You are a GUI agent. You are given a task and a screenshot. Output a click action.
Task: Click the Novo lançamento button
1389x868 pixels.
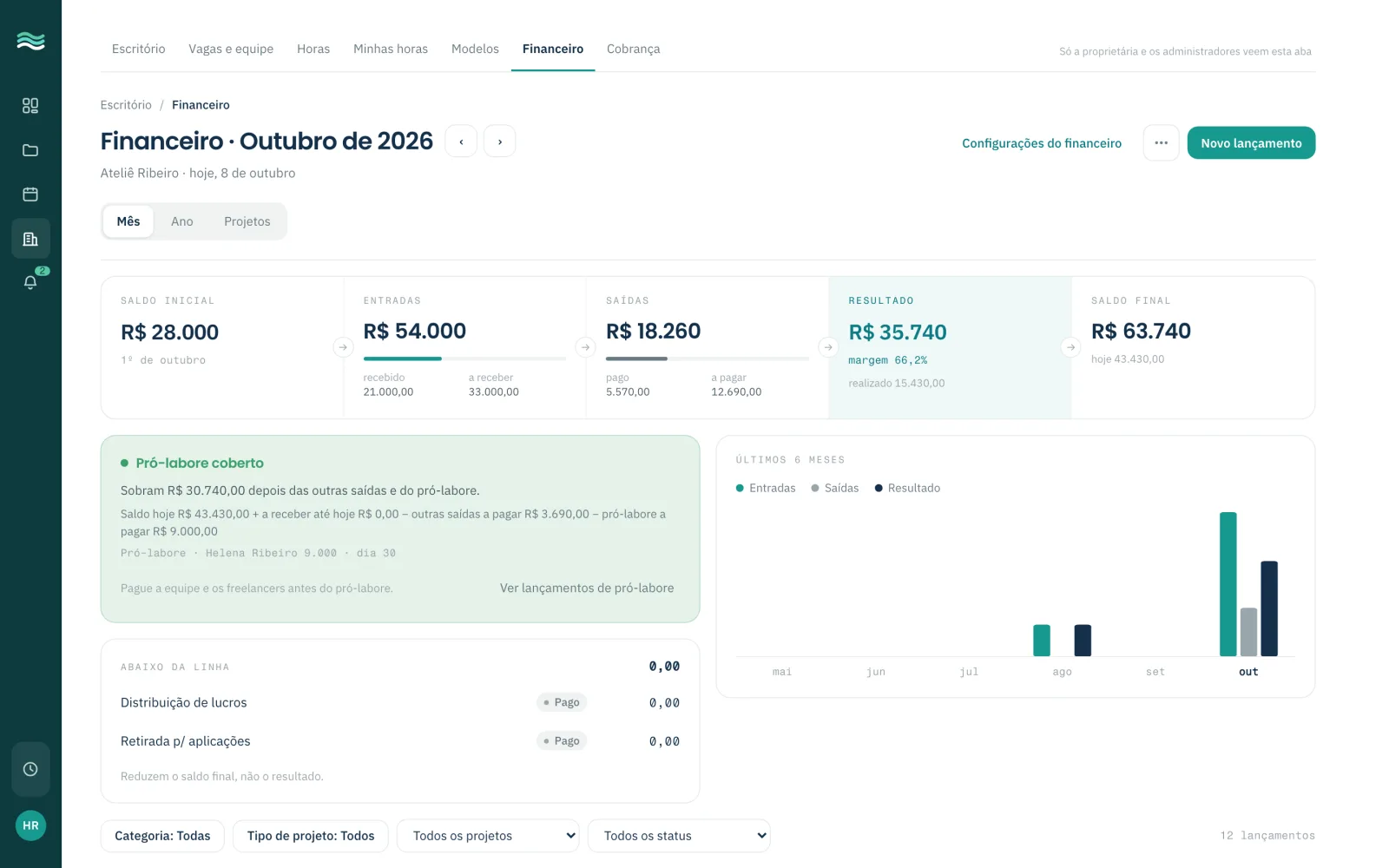1251,143
